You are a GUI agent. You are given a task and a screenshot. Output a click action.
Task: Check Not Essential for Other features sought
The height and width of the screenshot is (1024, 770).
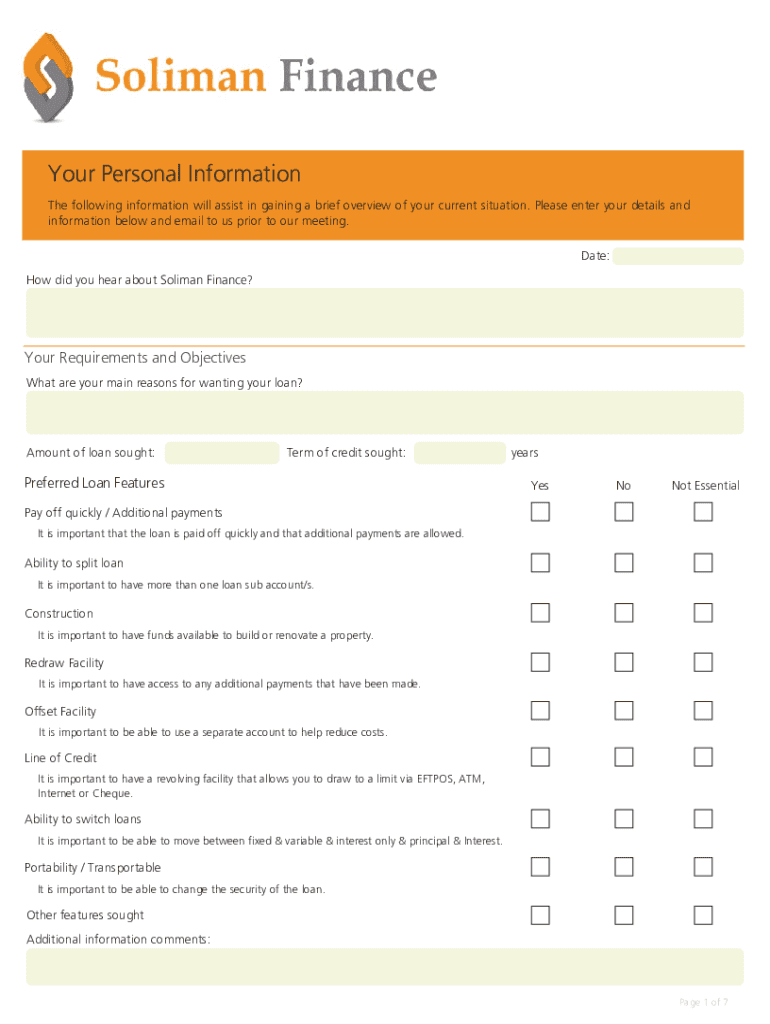point(703,915)
